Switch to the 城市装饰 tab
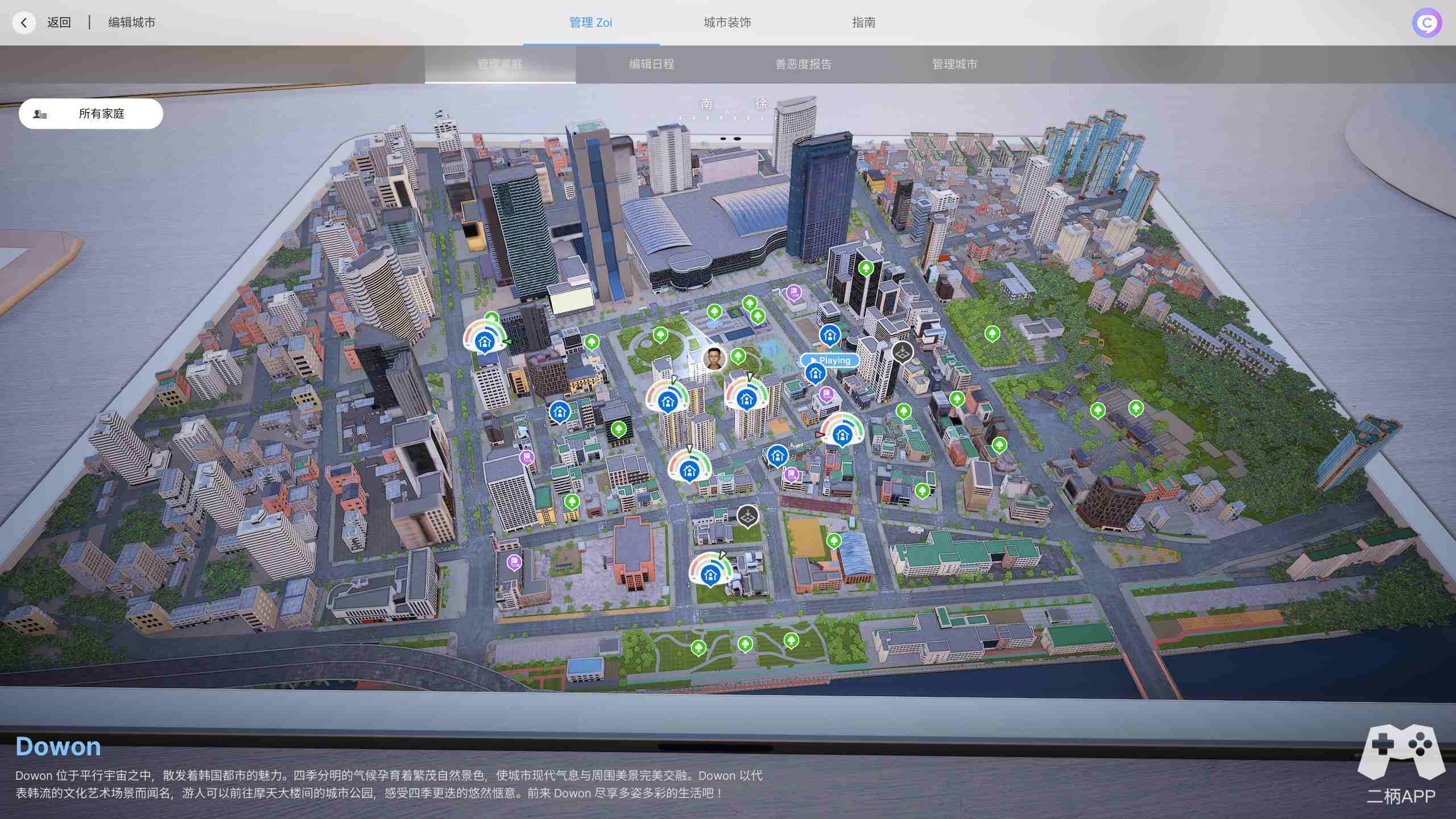 pyautogui.click(x=727, y=23)
